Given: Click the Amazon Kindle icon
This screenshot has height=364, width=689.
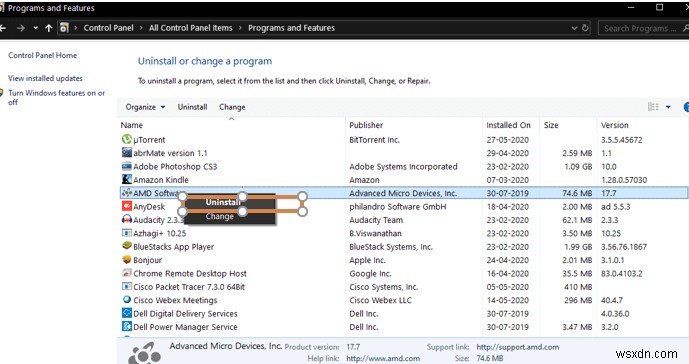Looking at the screenshot, I should (127, 179).
